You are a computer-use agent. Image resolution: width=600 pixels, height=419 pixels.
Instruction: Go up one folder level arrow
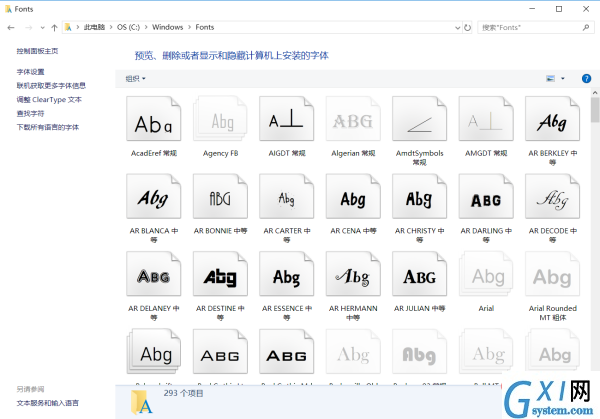[54, 28]
